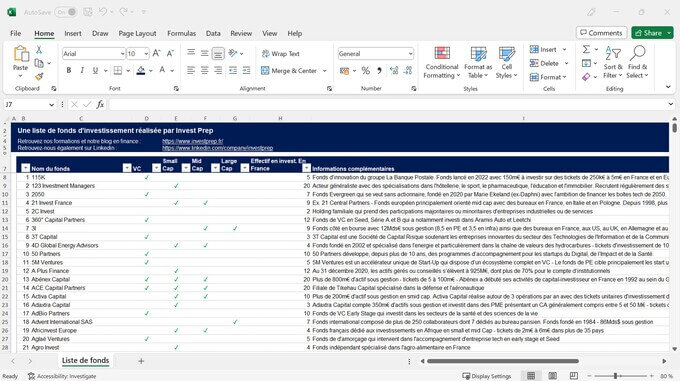Click the Orientation text angle icon

point(233,53)
